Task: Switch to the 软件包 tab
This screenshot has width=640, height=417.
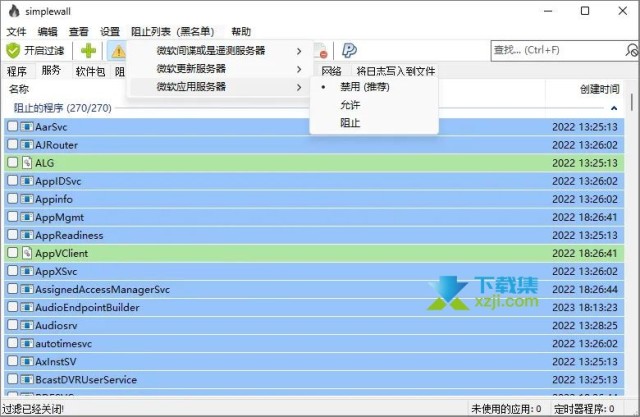Action: point(90,71)
